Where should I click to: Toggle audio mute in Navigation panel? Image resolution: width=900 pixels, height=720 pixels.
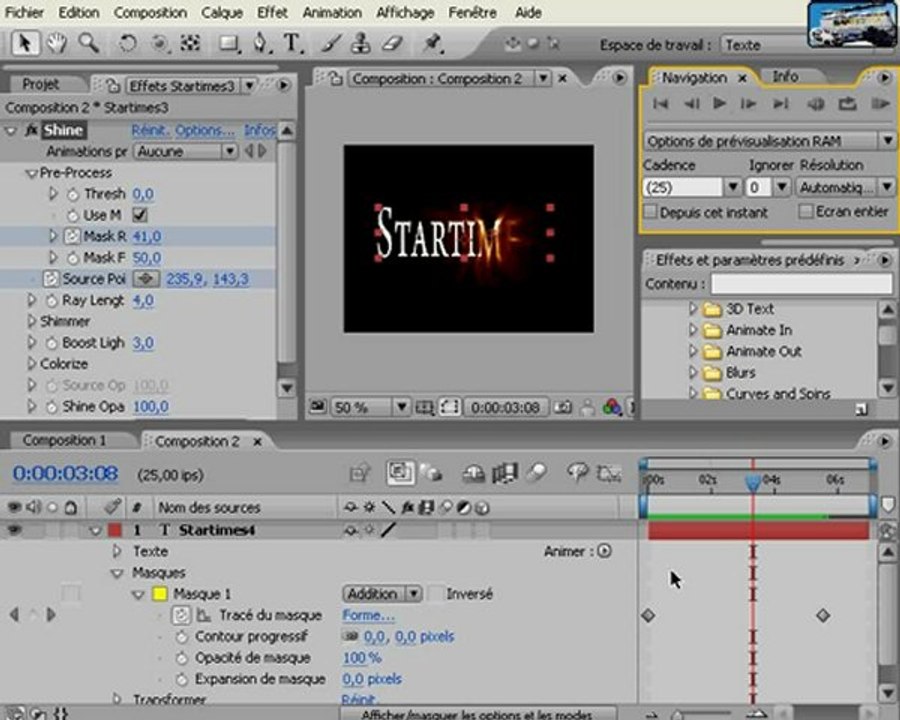pos(816,104)
